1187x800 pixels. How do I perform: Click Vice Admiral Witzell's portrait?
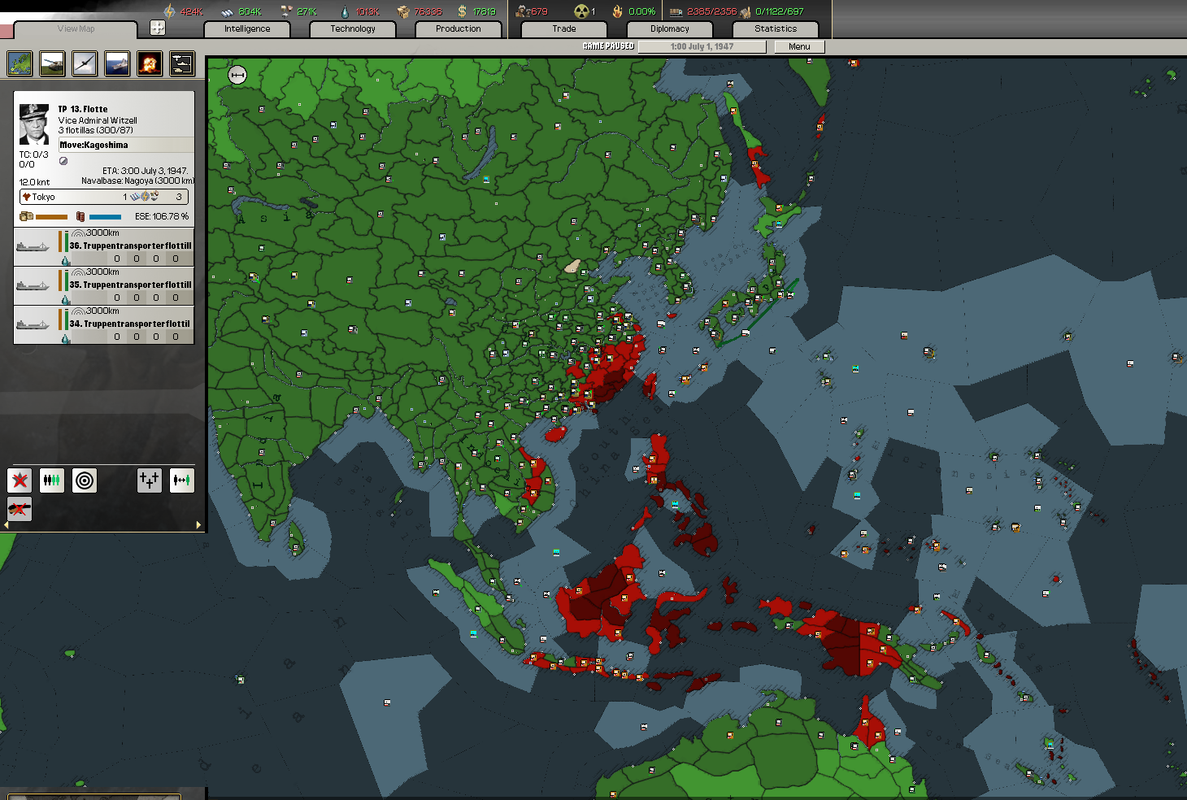coord(34,124)
